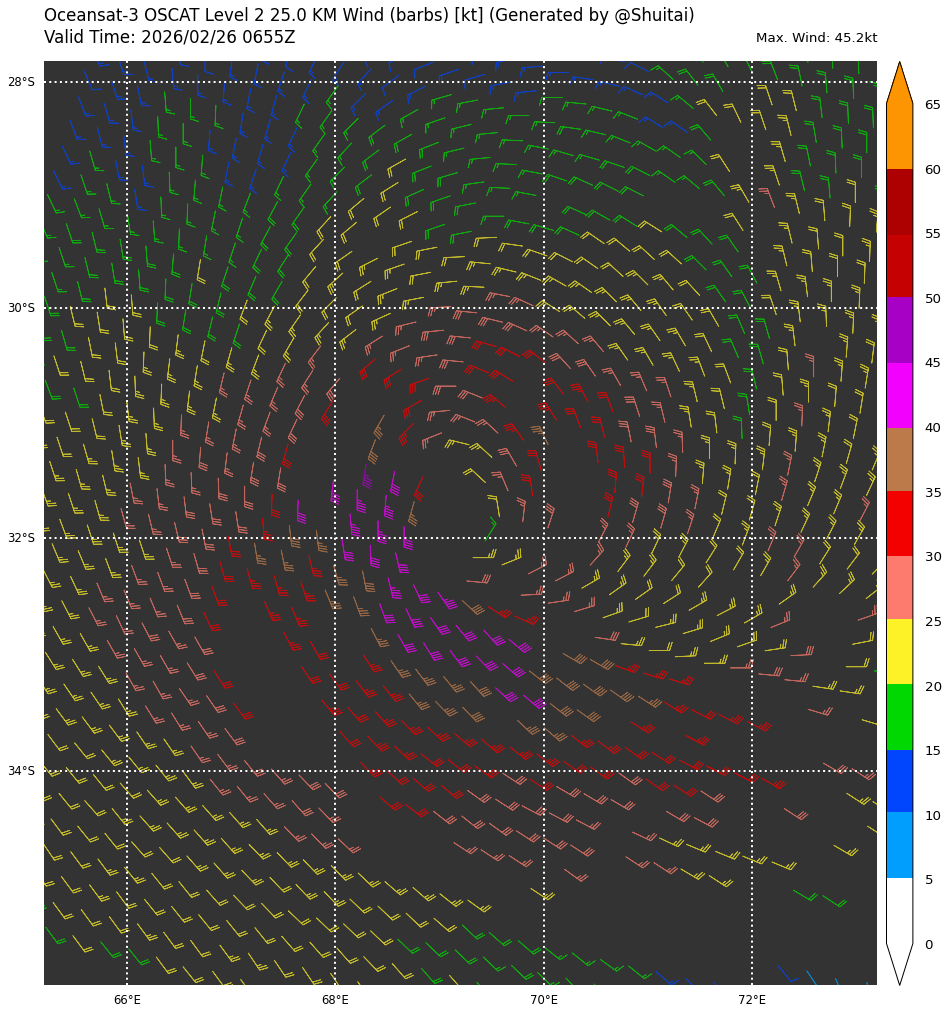Viewport: 948px width, 1014px height.
Task: Pick the salmon 25–30 kt colorbar band
Action: [x=899, y=588]
